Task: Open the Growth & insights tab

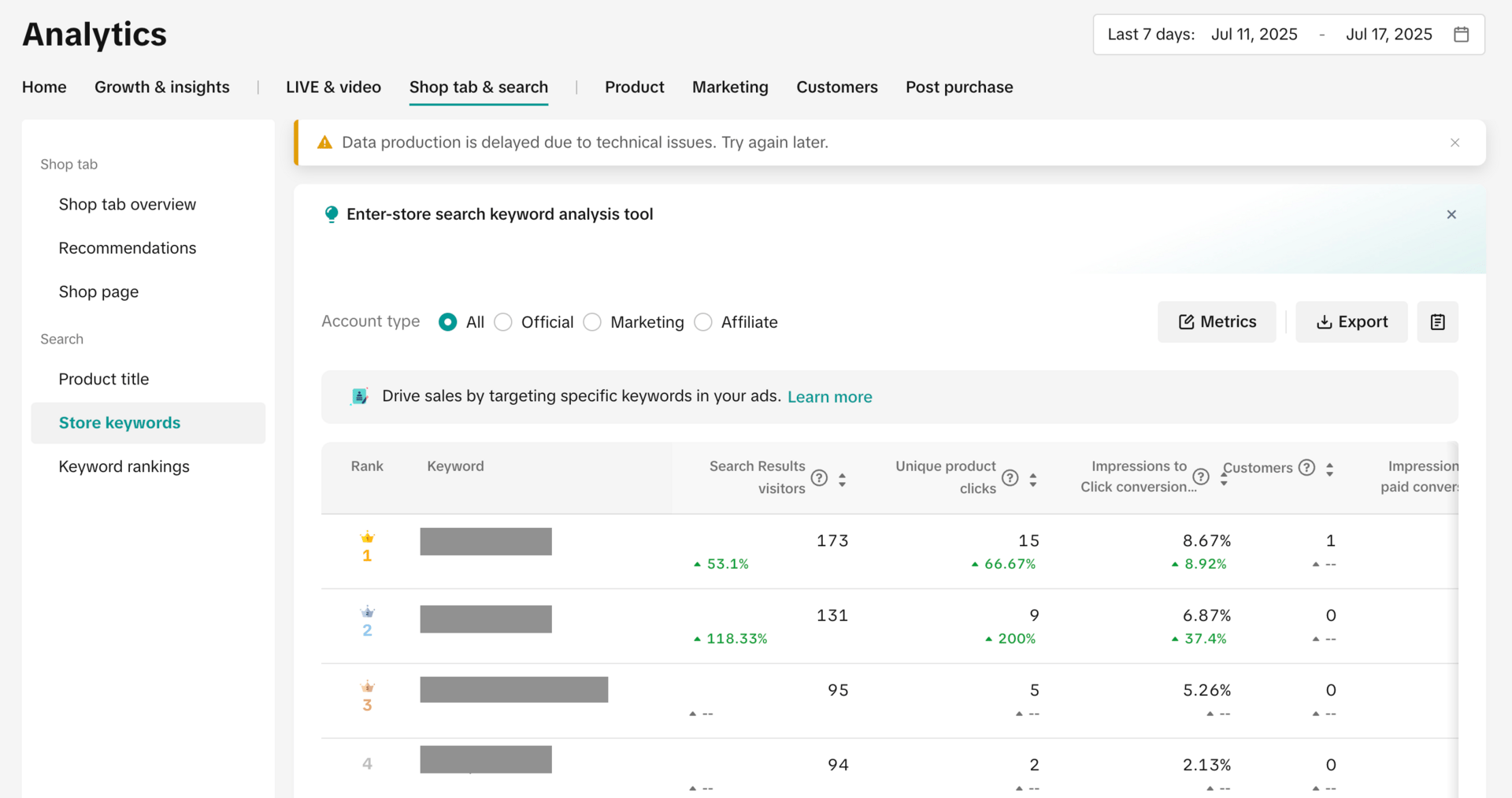Action: coord(162,87)
